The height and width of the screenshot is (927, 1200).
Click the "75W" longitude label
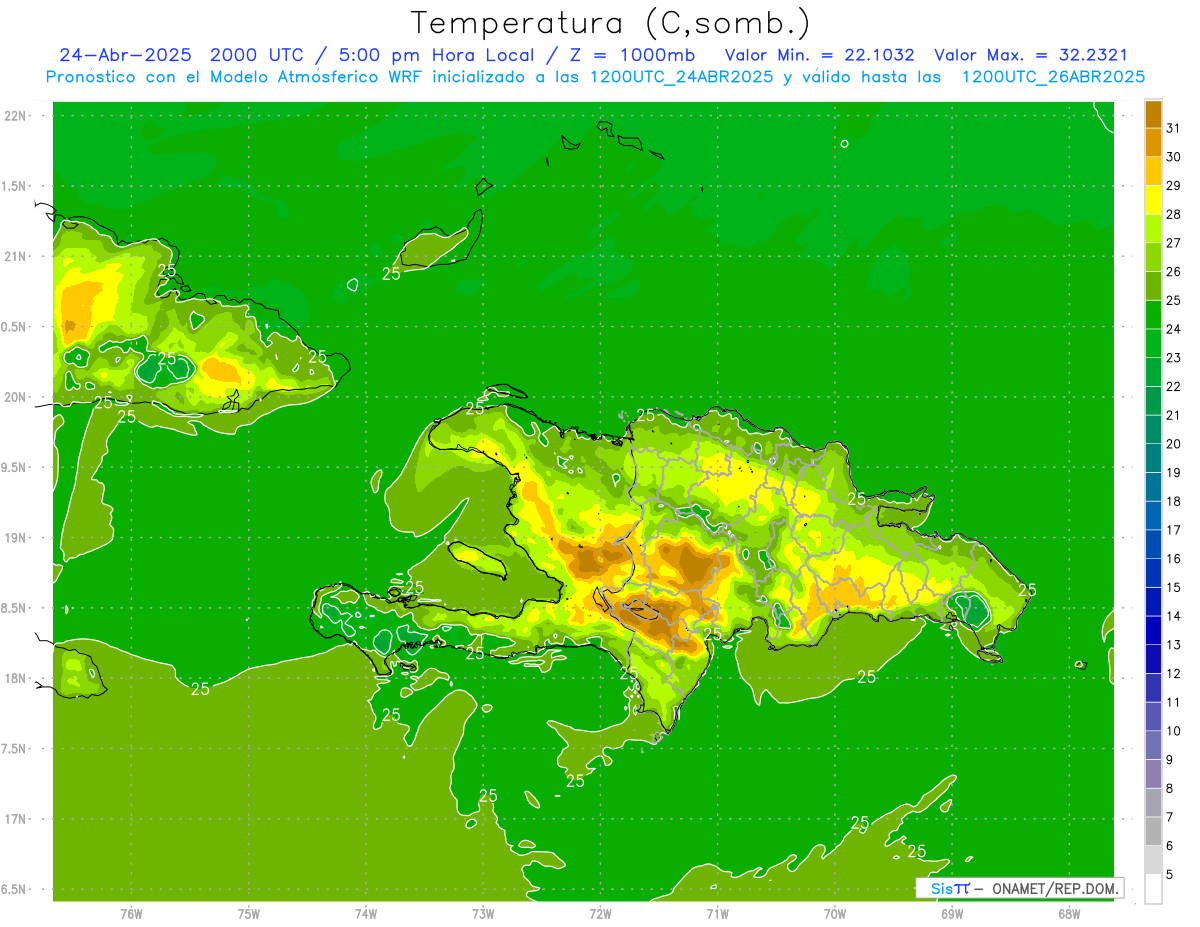click(249, 913)
